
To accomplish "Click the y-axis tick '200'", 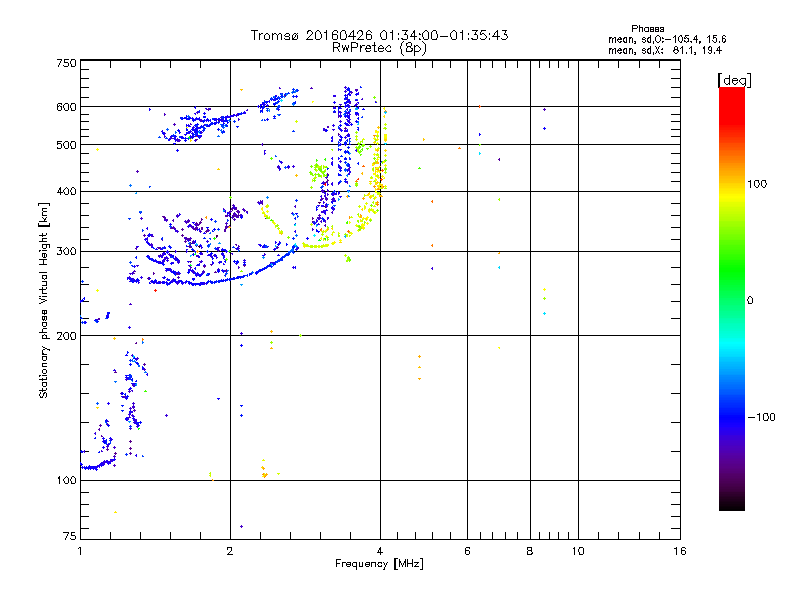I will point(66,336).
